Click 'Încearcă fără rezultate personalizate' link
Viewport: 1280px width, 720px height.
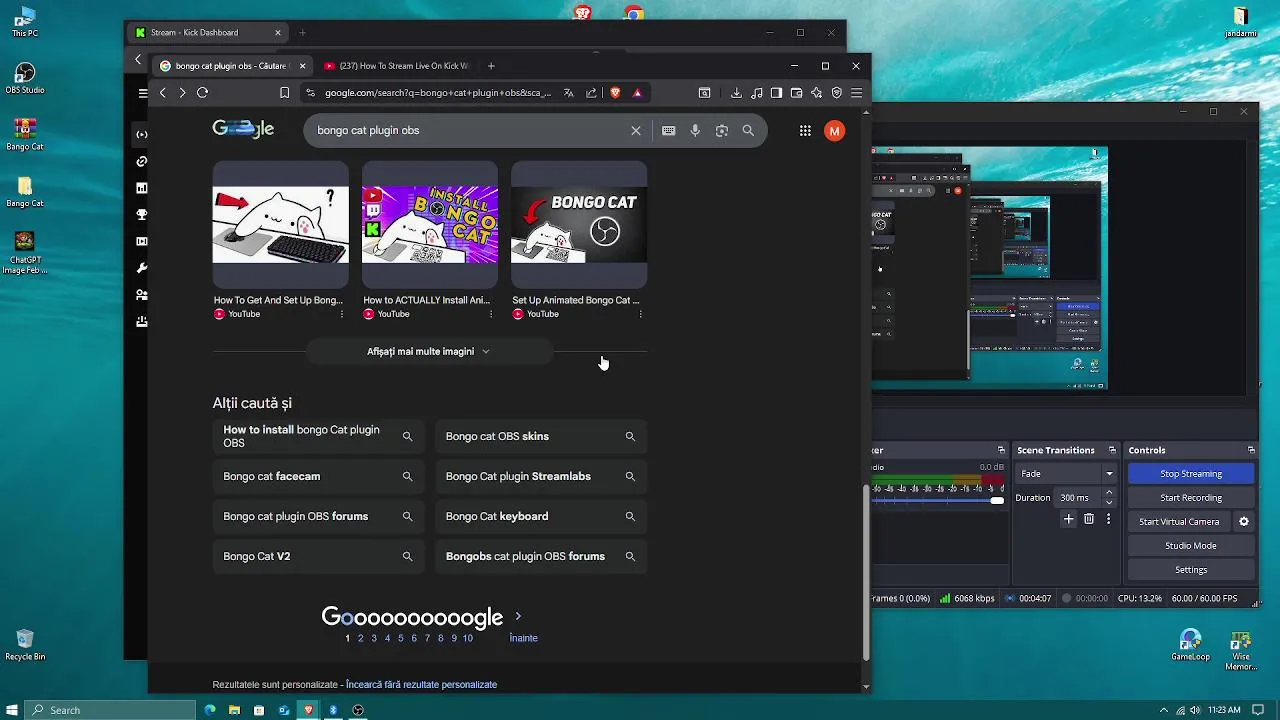point(421,685)
